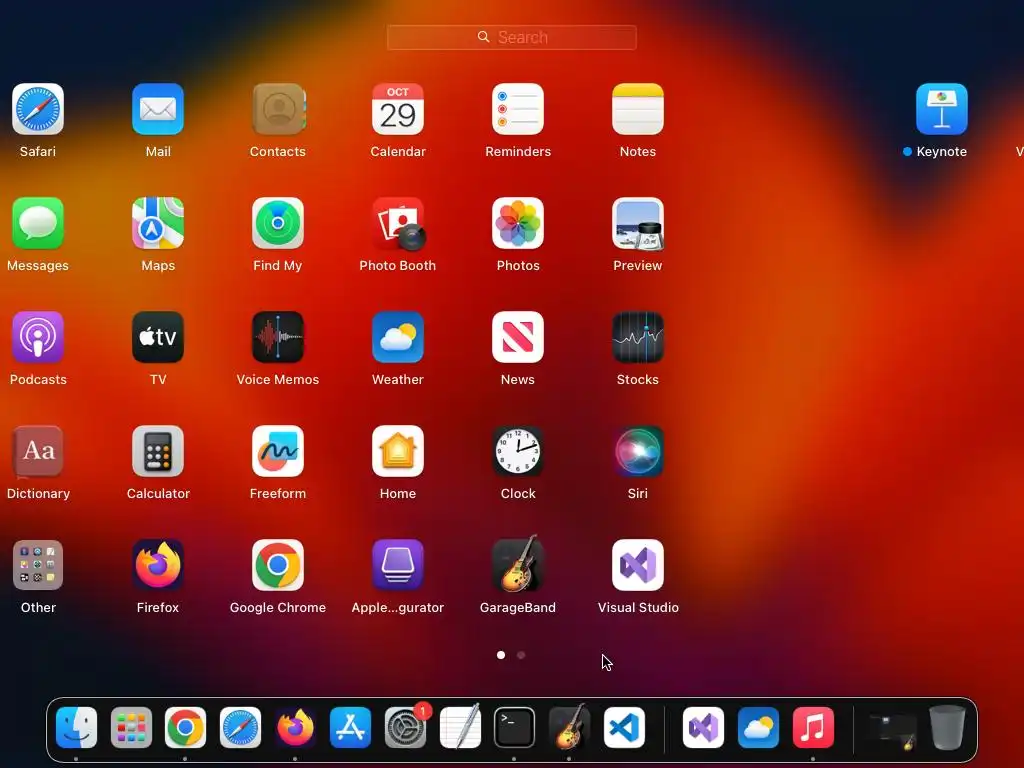
Task: Open System Settings with the notification badge
Action: [x=406, y=728]
